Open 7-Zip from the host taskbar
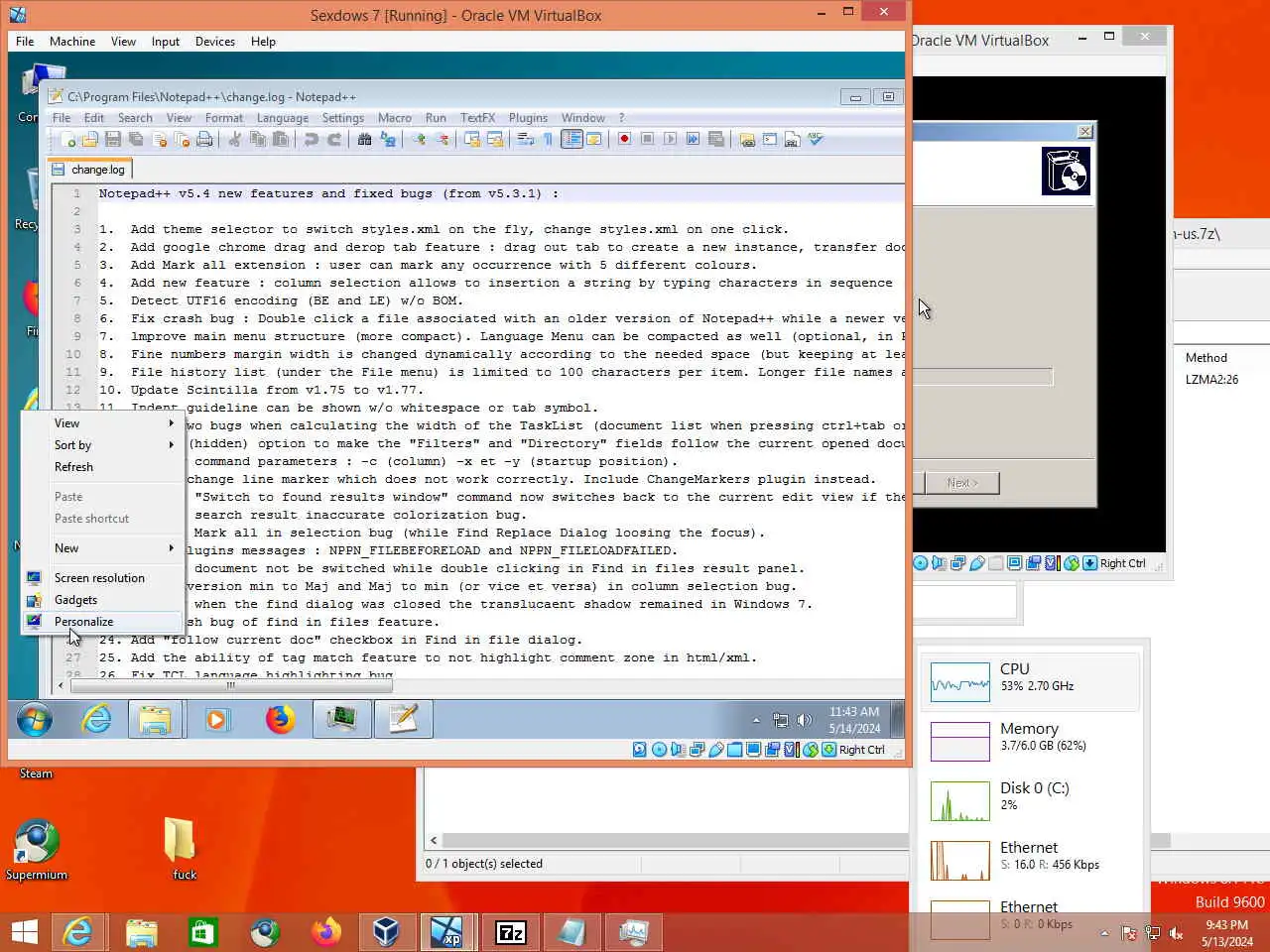The width and height of the screenshot is (1270, 952). 510,932
